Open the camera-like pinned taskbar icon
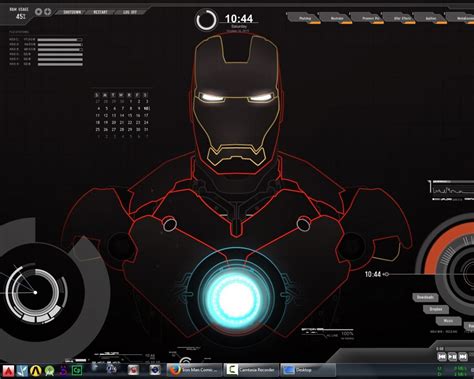474x379 pixels. tap(155, 370)
